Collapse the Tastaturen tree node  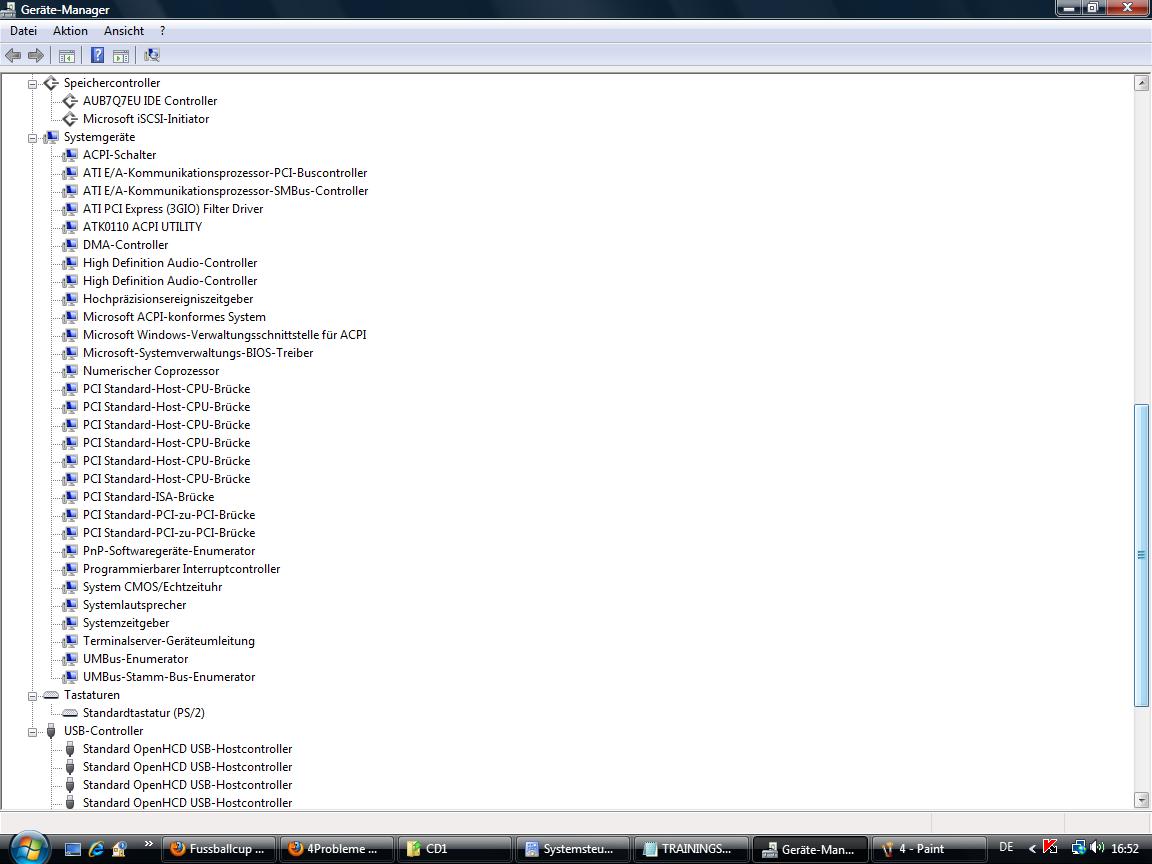[32, 696]
